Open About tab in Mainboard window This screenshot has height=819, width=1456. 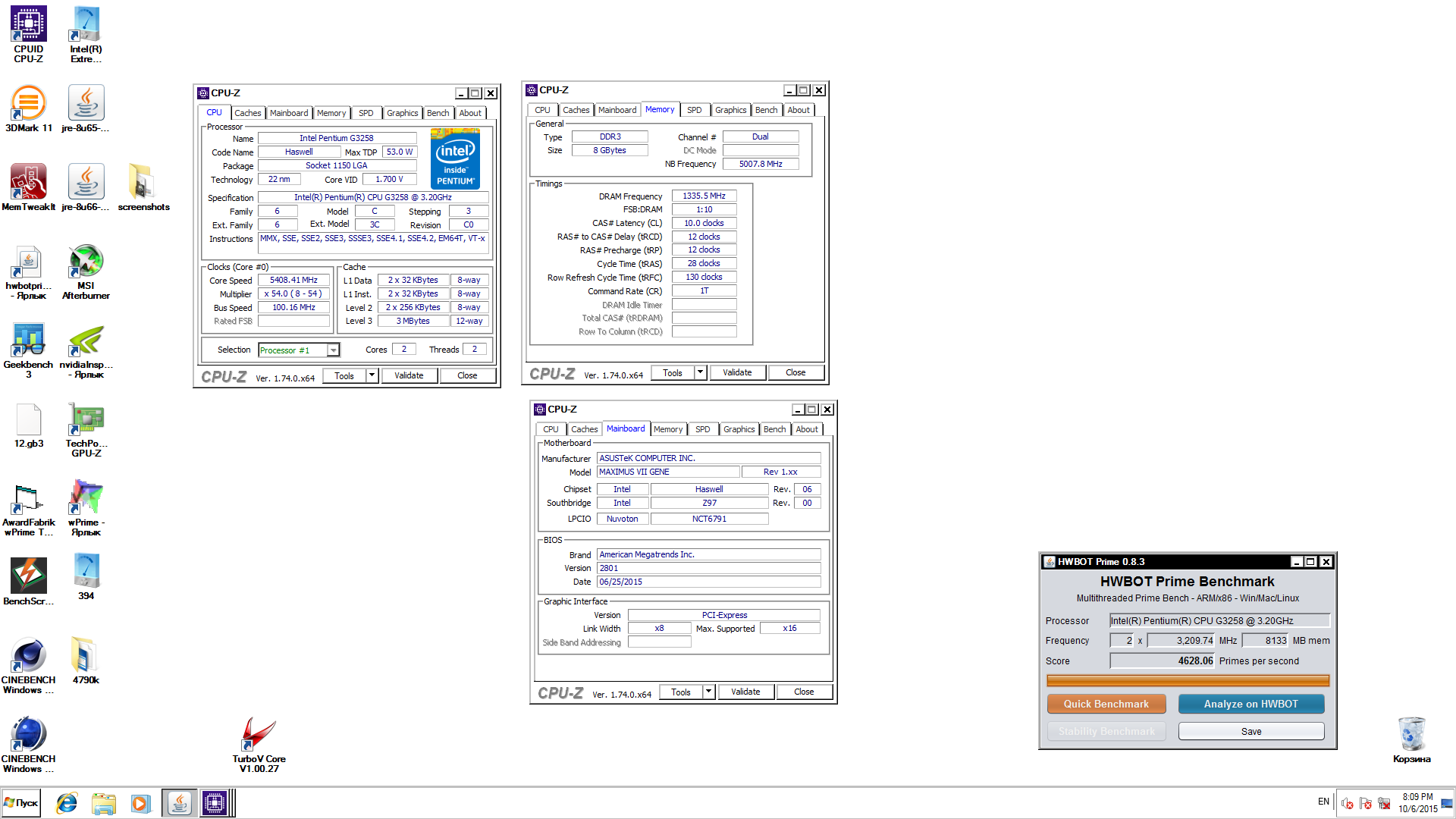(x=807, y=429)
